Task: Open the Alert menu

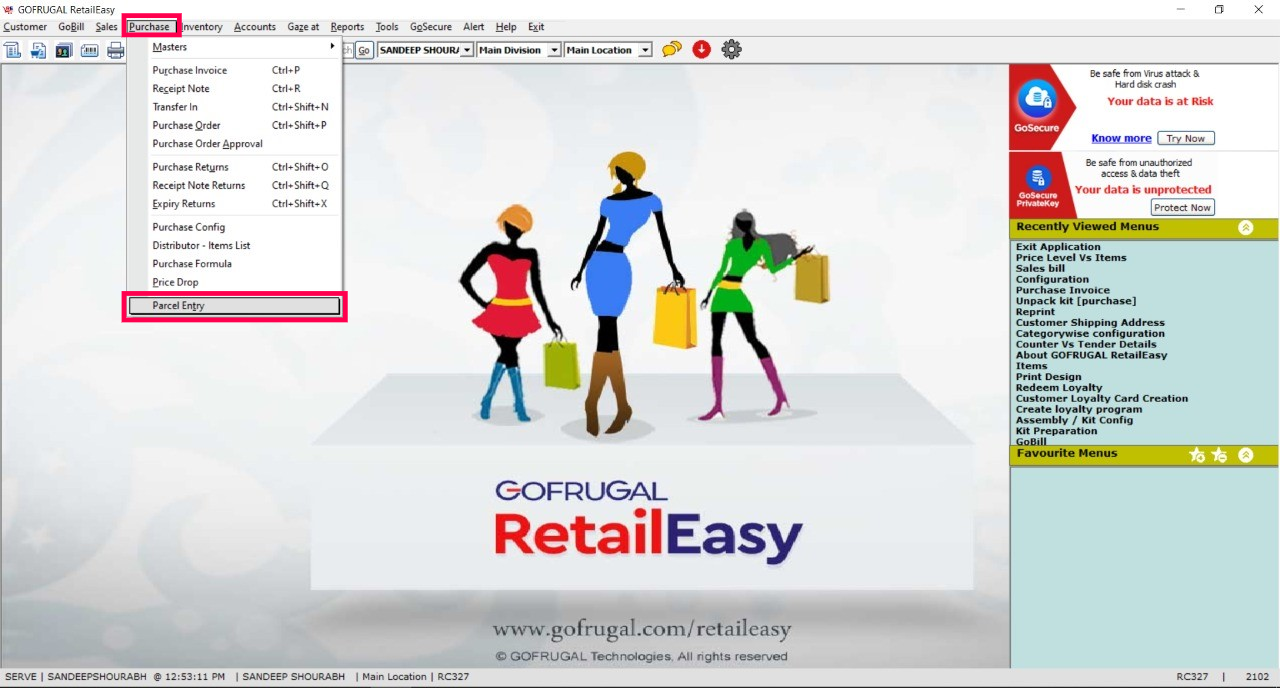Action: point(474,27)
